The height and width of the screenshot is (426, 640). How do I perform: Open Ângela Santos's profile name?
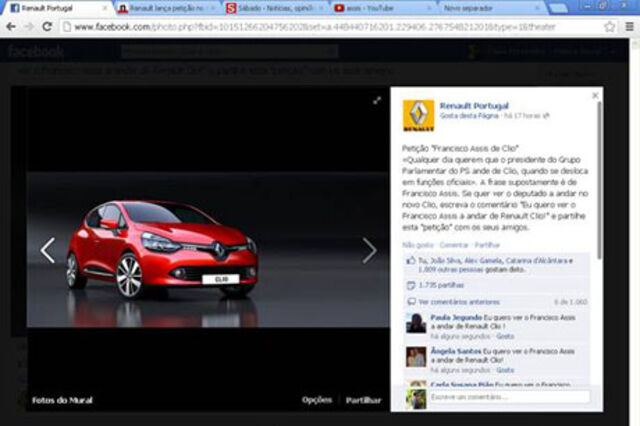(456, 351)
